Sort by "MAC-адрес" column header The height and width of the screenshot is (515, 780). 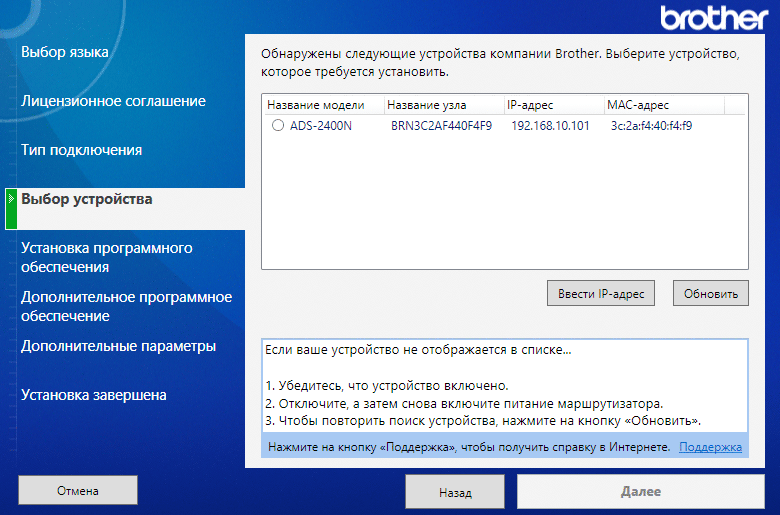[664, 105]
